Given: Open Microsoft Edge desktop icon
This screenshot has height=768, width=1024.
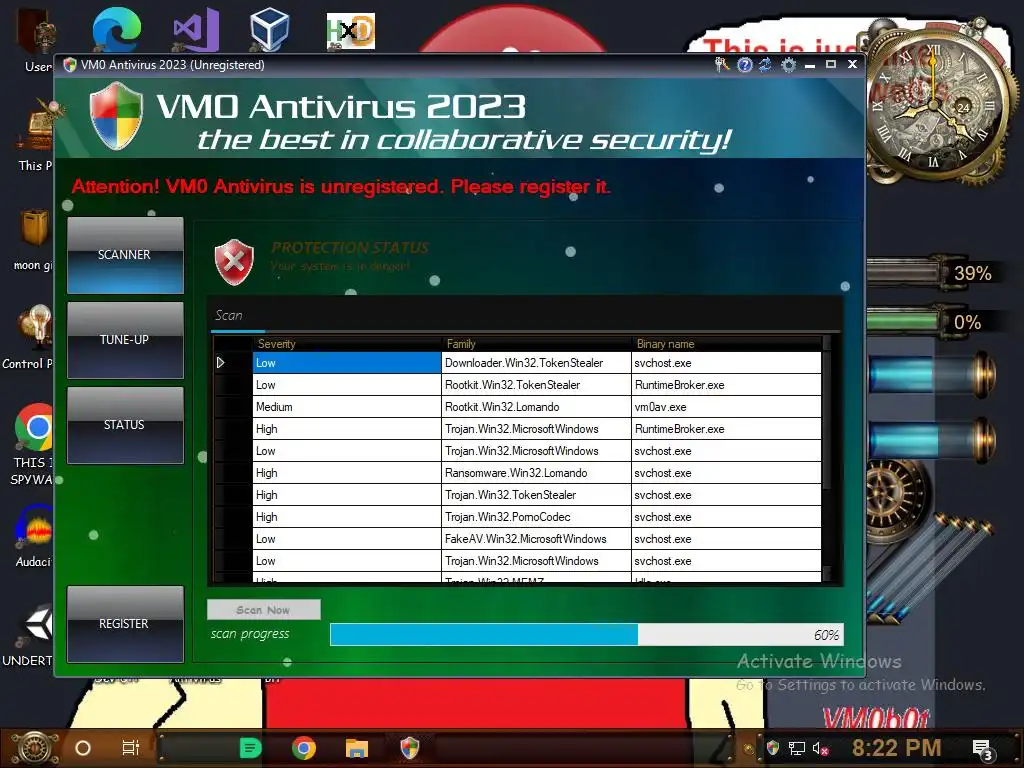Looking at the screenshot, I should coord(116,31).
